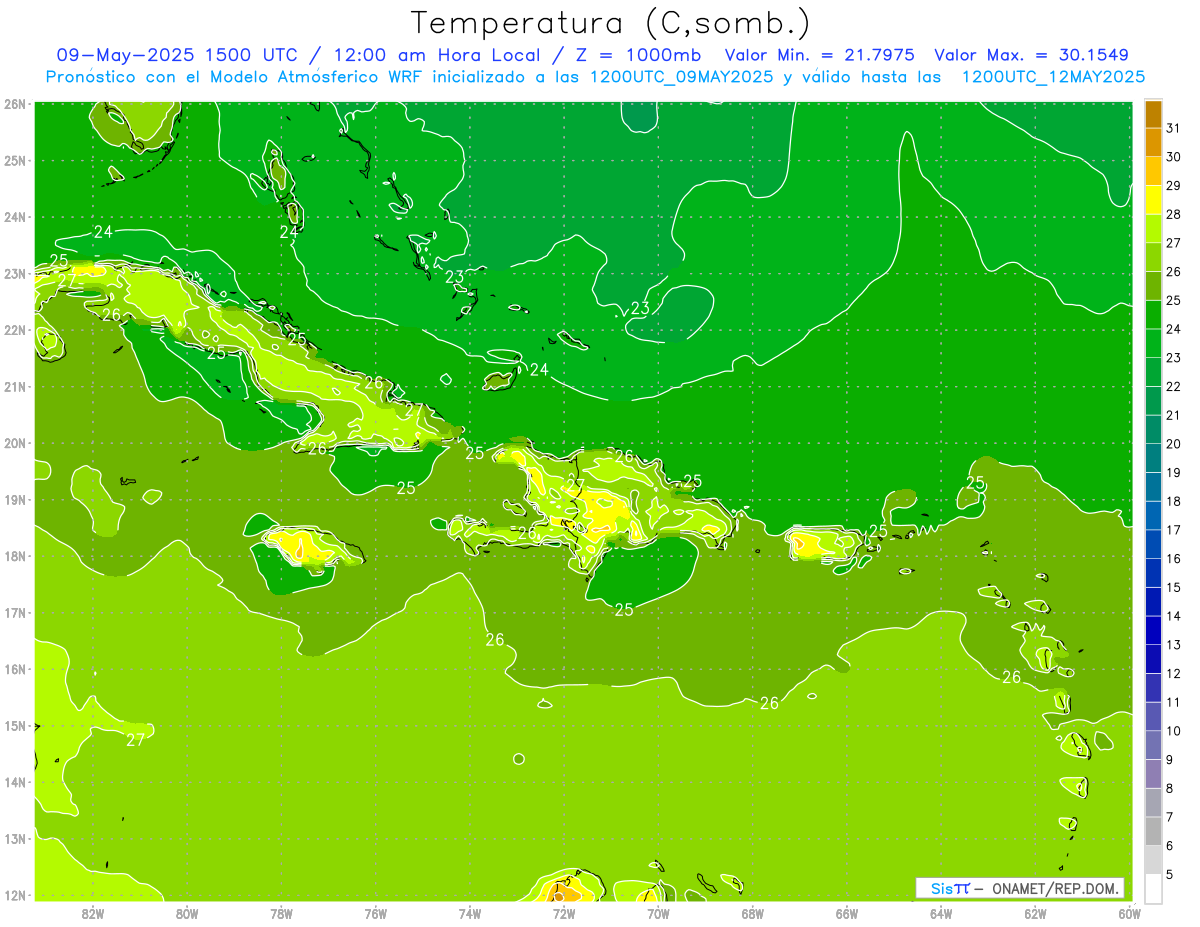
Task: Click the 74W longitude label
Action: coord(470,913)
